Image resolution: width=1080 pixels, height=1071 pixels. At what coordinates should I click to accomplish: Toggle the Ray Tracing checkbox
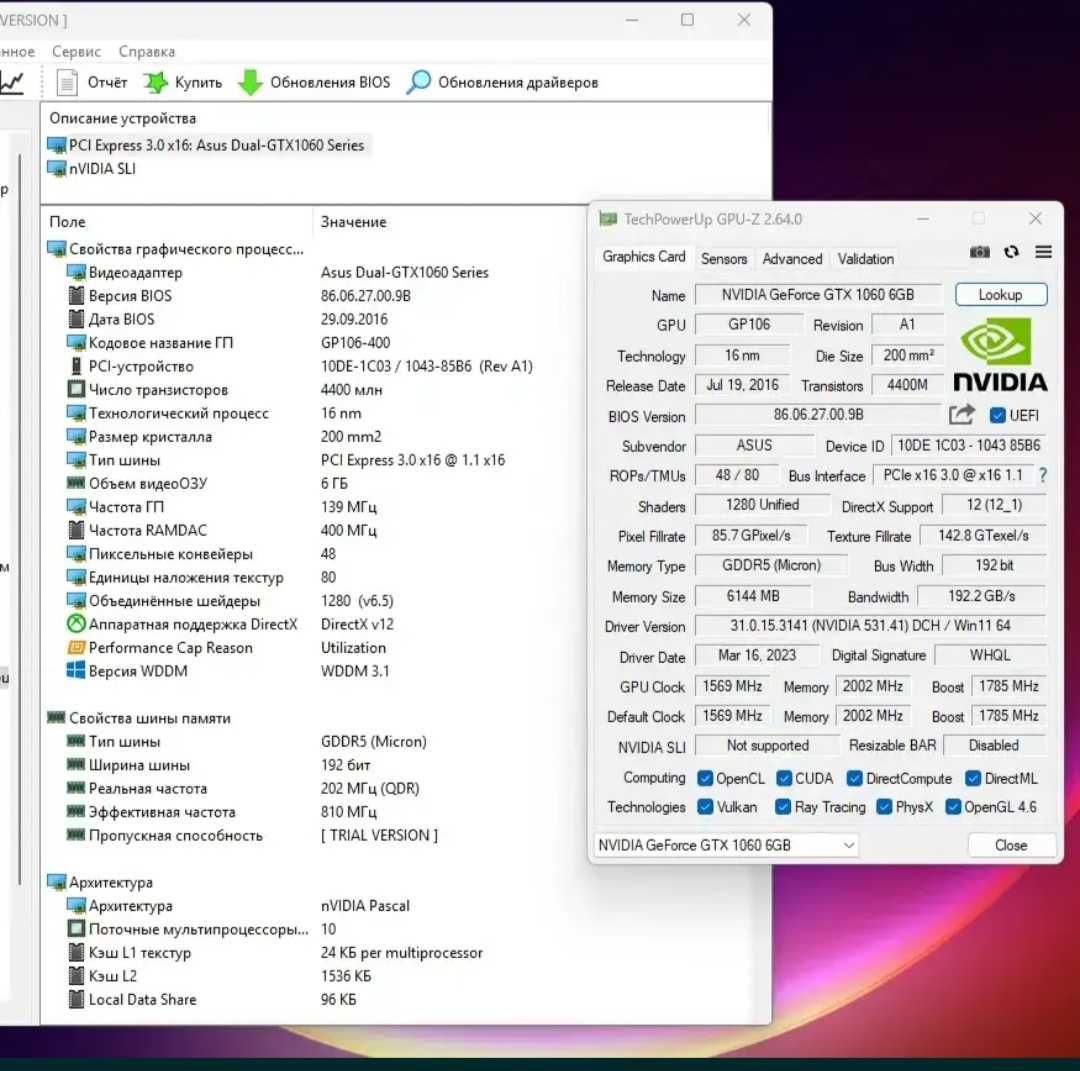click(782, 807)
